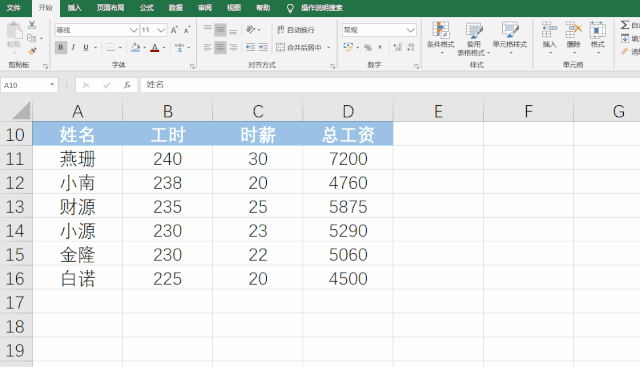Click the Borders icon
This screenshot has width=640, height=367.
click(110, 48)
